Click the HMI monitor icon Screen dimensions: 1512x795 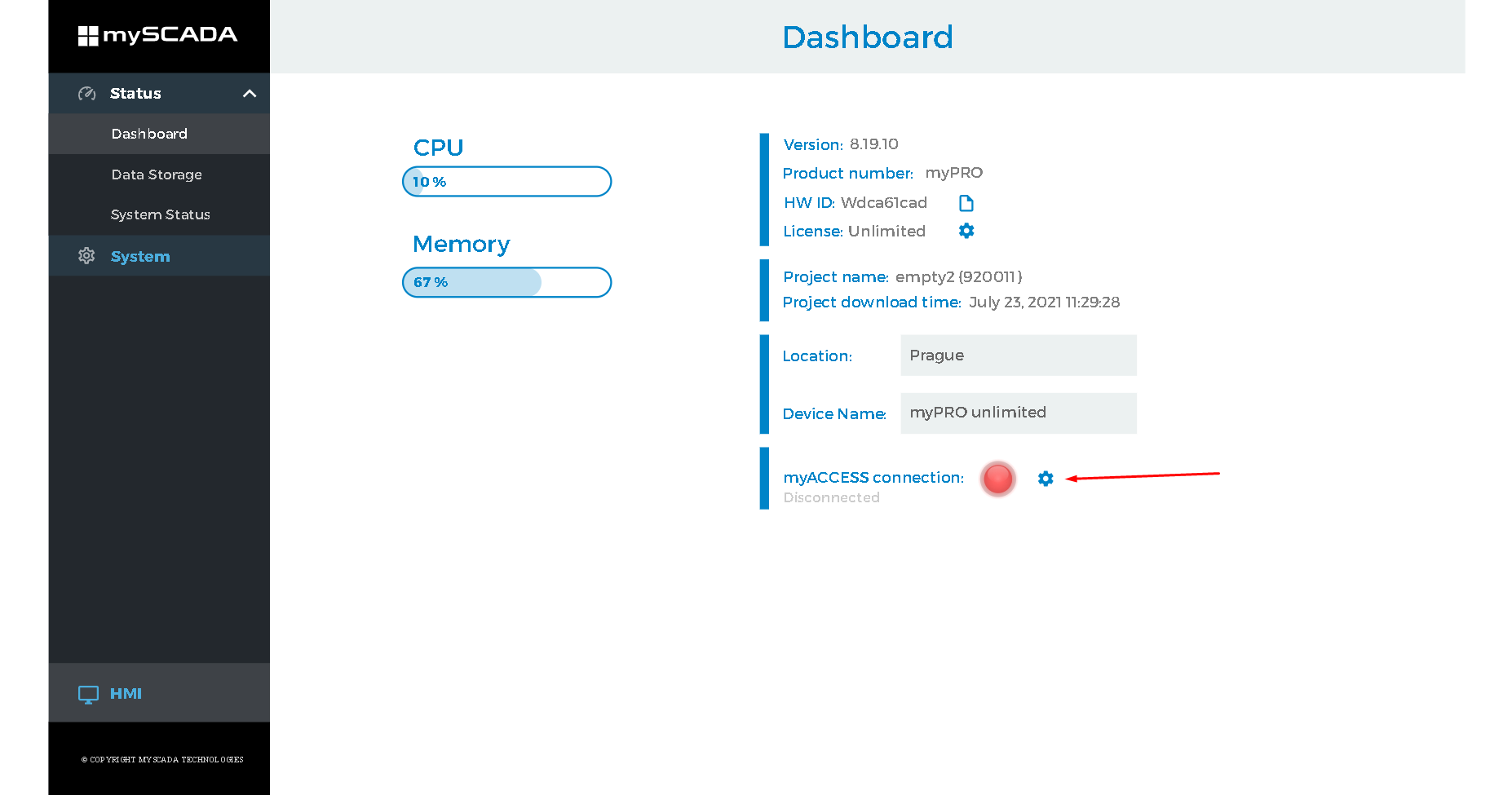pos(88,694)
